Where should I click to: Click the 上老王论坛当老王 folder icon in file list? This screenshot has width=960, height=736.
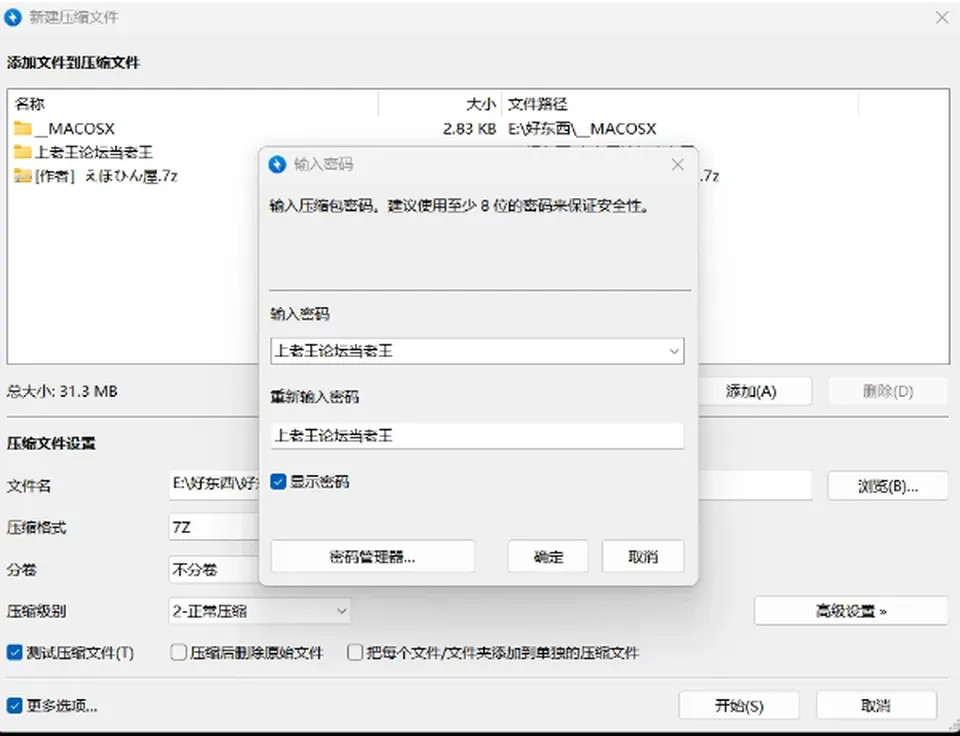23,152
